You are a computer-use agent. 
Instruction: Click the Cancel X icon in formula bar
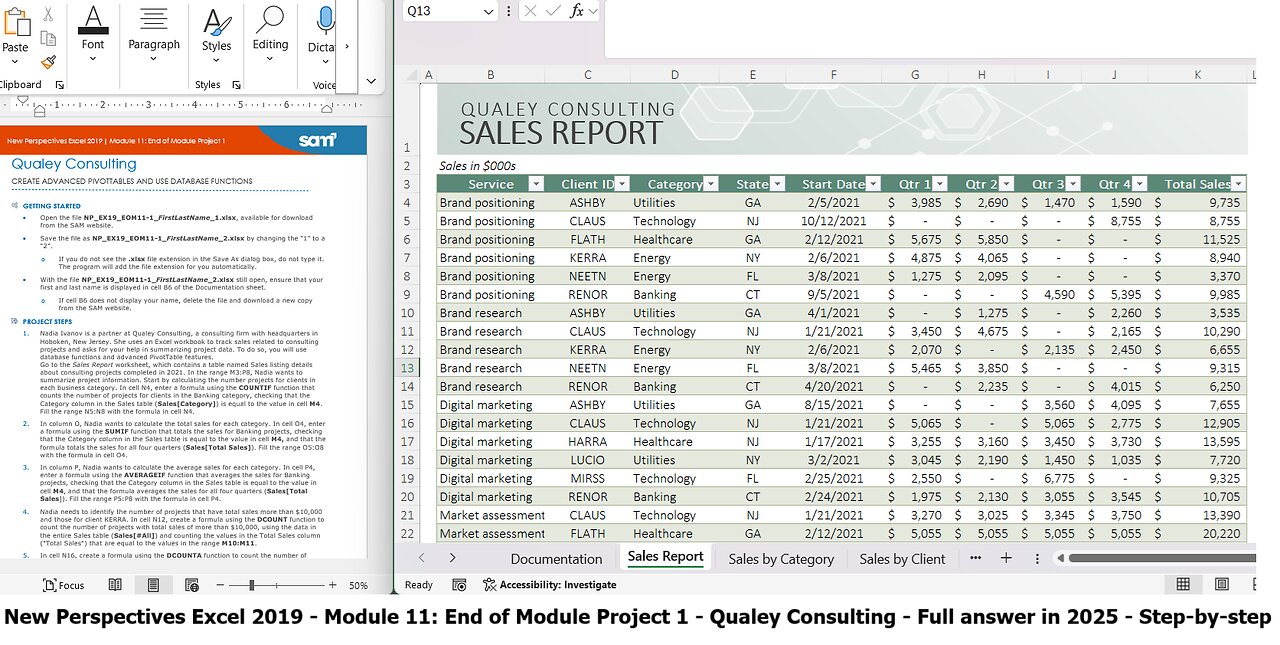pos(530,11)
